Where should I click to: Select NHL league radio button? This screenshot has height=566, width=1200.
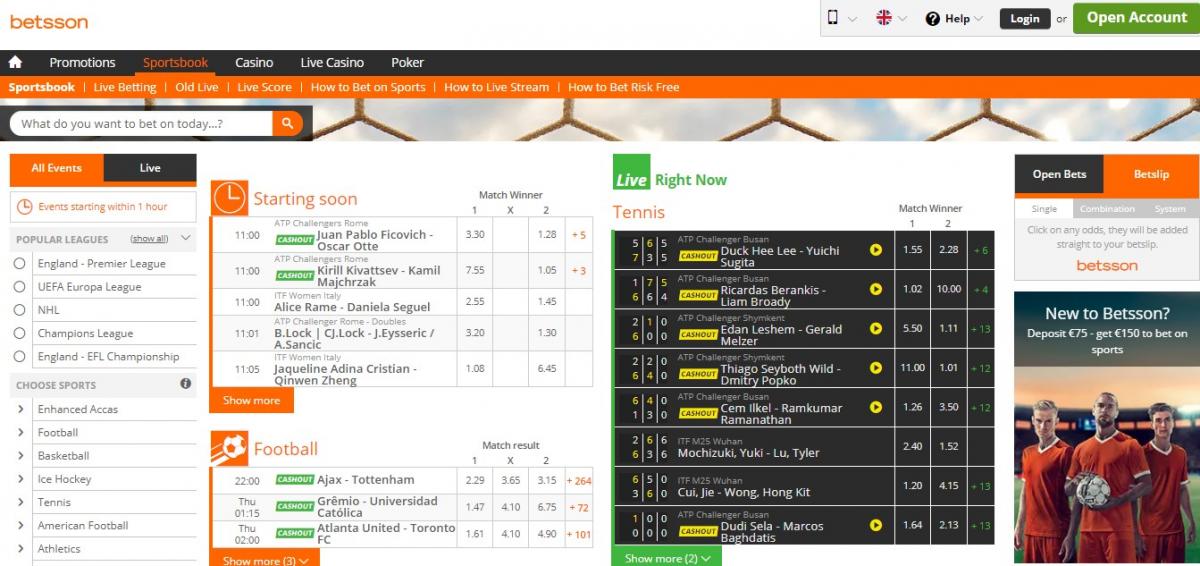[x=20, y=310]
